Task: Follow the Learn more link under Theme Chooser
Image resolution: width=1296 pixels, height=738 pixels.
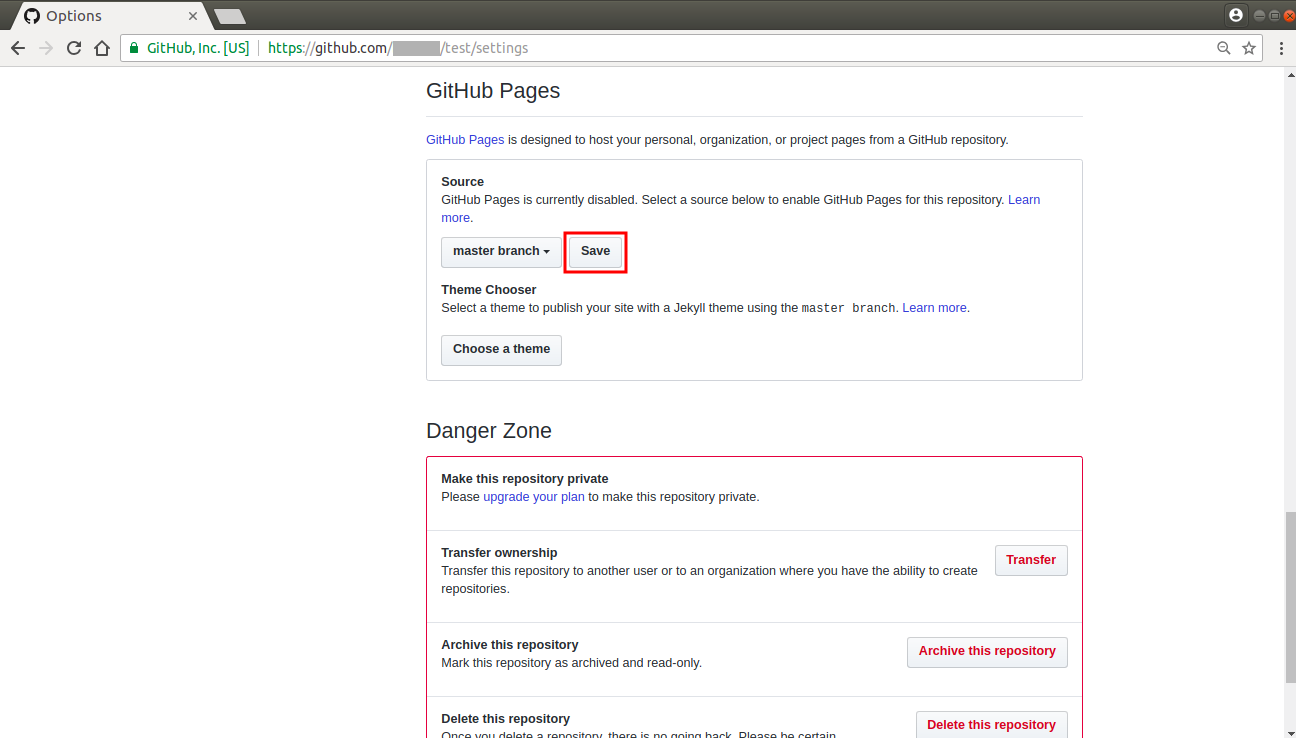Action: tap(934, 308)
